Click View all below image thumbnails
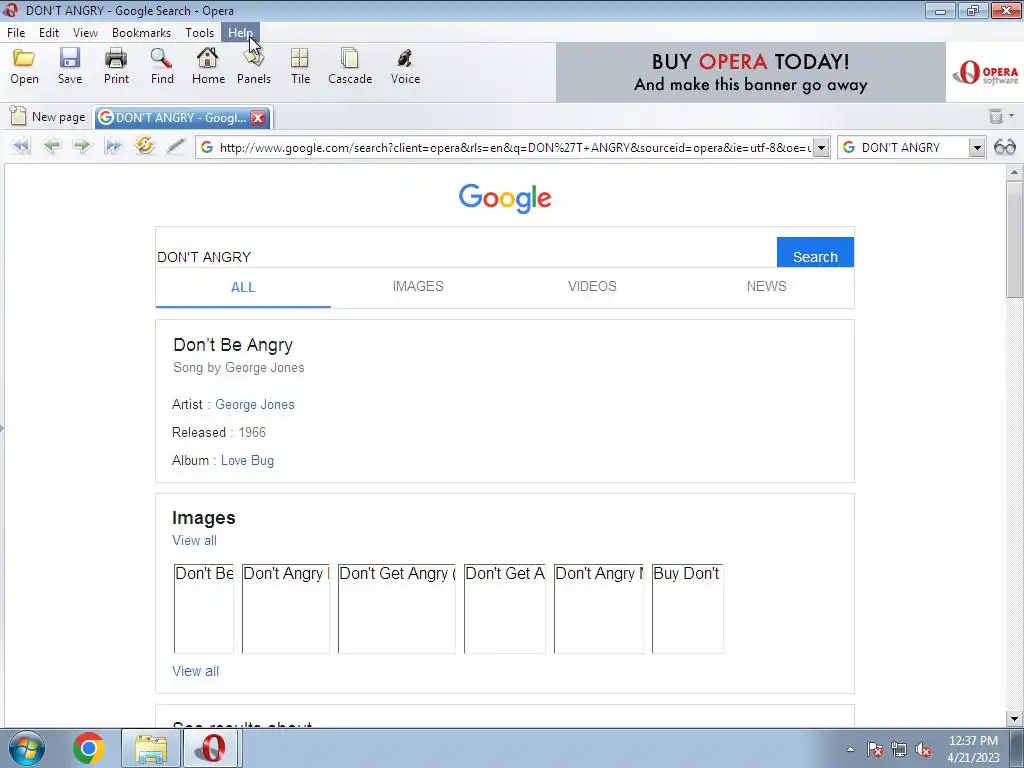1024x768 pixels. (x=195, y=671)
